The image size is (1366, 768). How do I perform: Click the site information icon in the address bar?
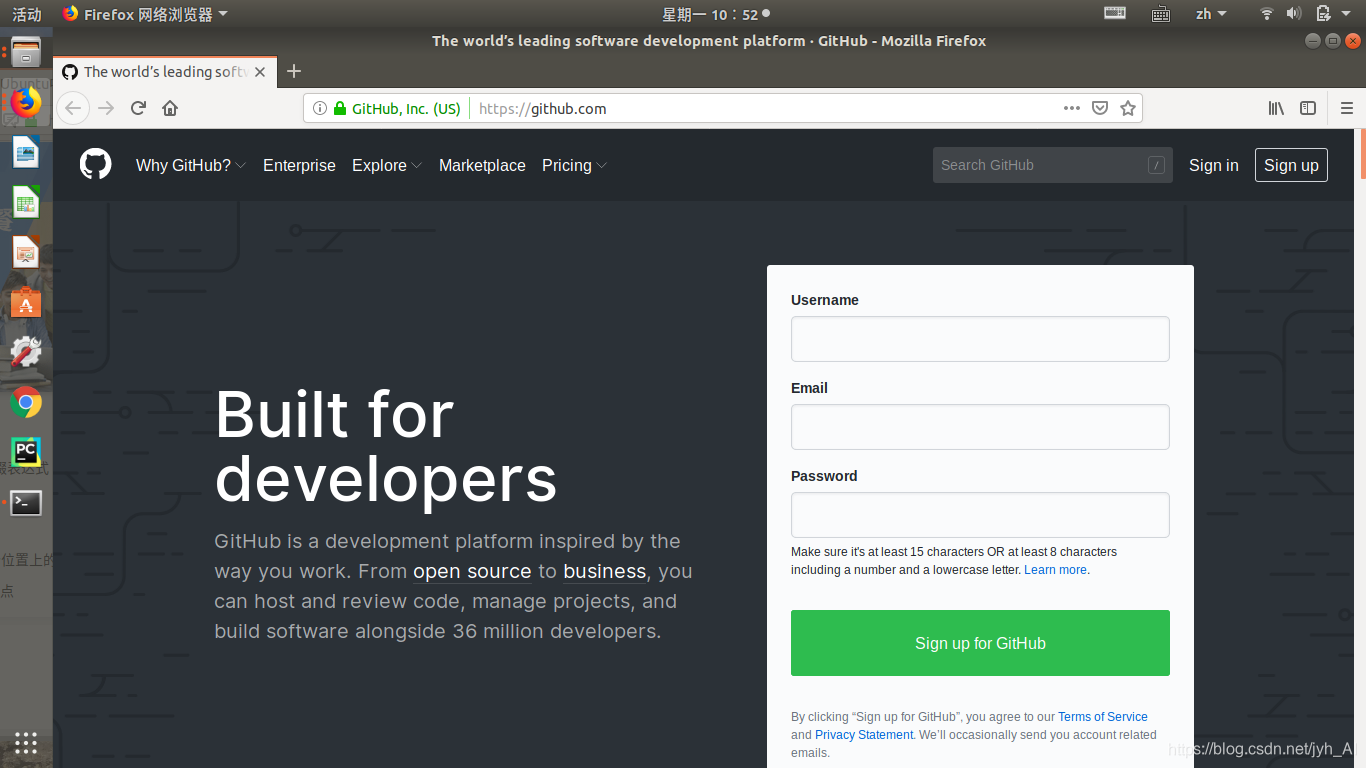pos(320,108)
